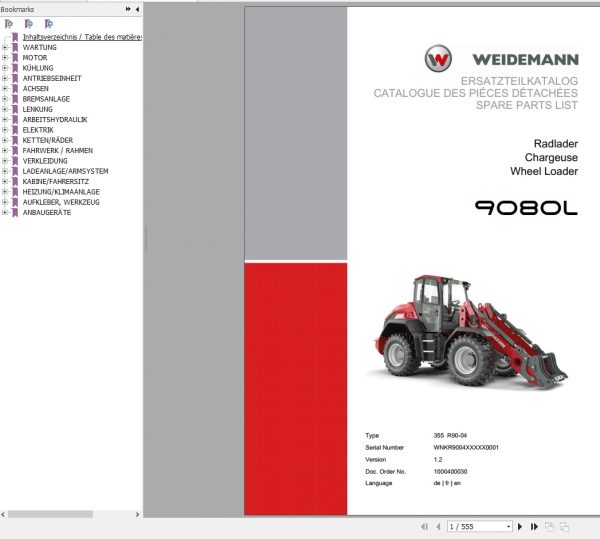This screenshot has height=539, width=600.
Task: Click the wheel loader image on cover
Action: point(466,331)
